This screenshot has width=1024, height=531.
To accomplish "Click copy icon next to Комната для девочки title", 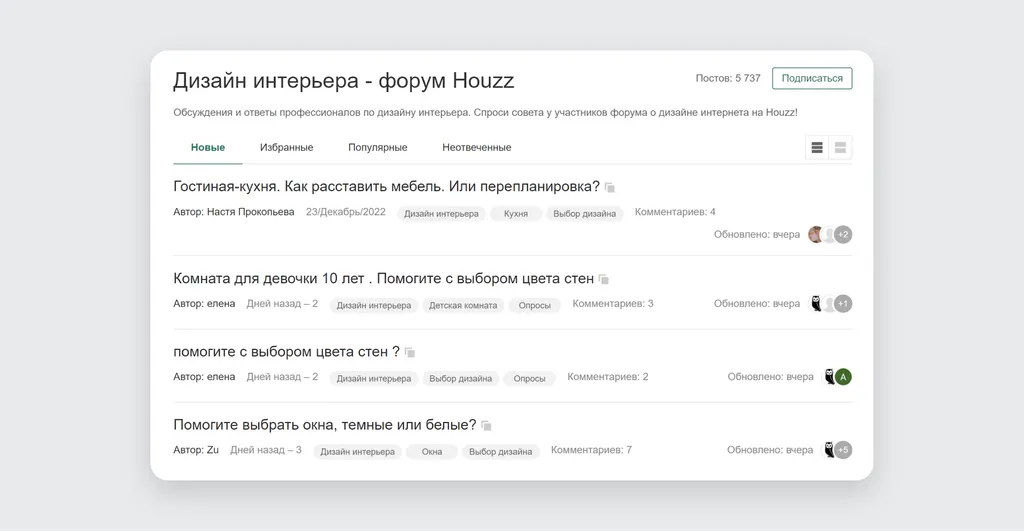I will (x=604, y=280).
